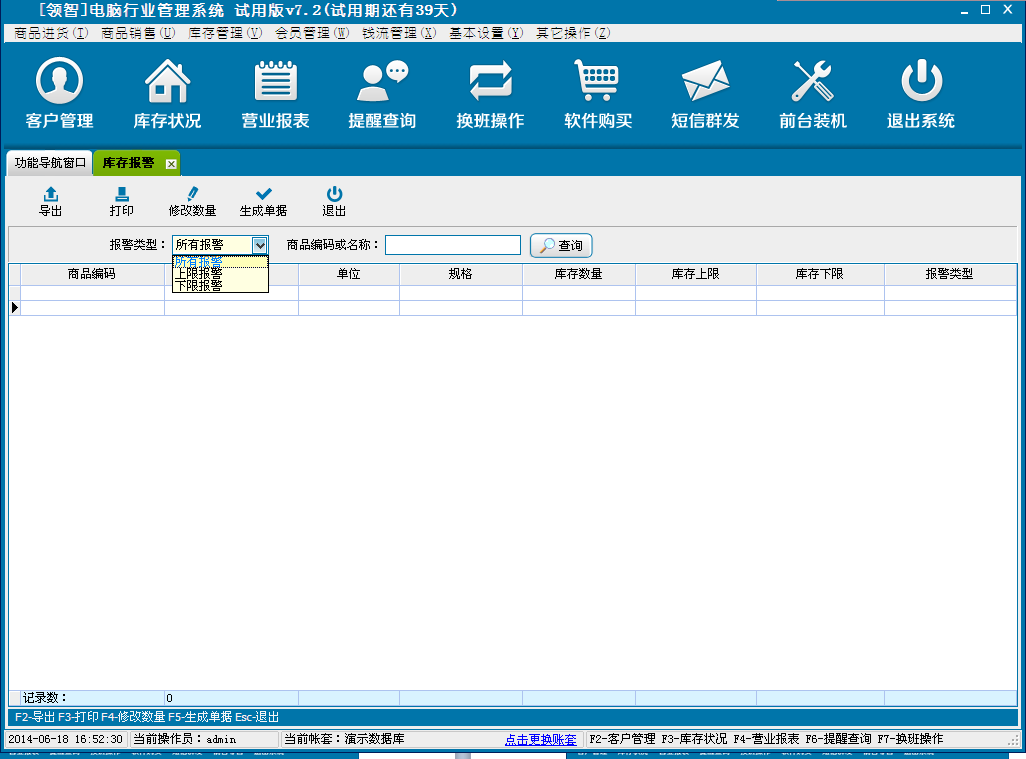Switch to the 功能导航窗口 tab
The image size is (1026, 759).
click(x=50, y=163)
